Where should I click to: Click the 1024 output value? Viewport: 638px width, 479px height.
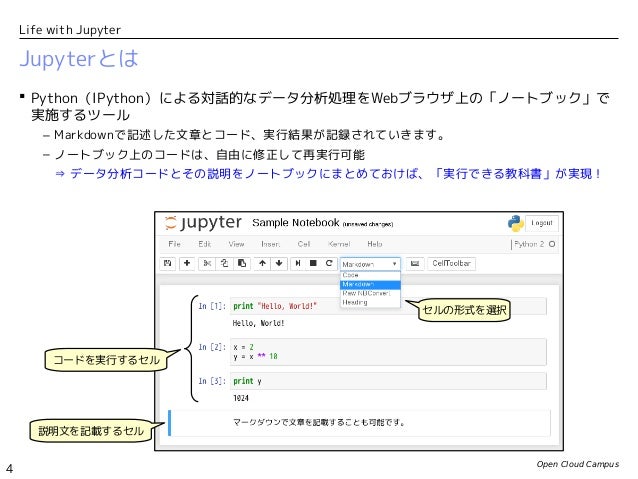(241, 398)
